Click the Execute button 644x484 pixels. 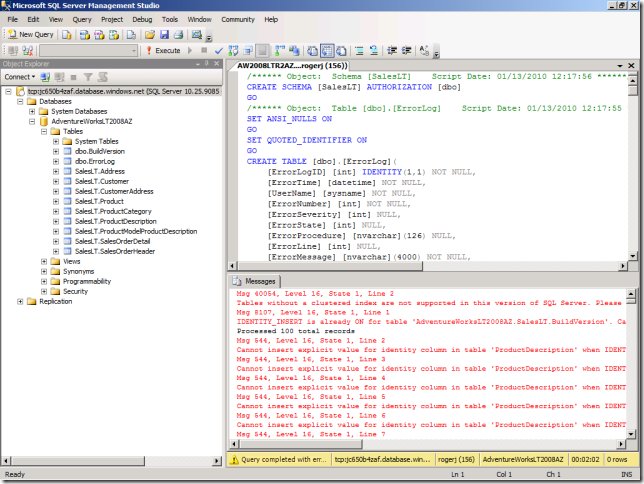(163, 51)
